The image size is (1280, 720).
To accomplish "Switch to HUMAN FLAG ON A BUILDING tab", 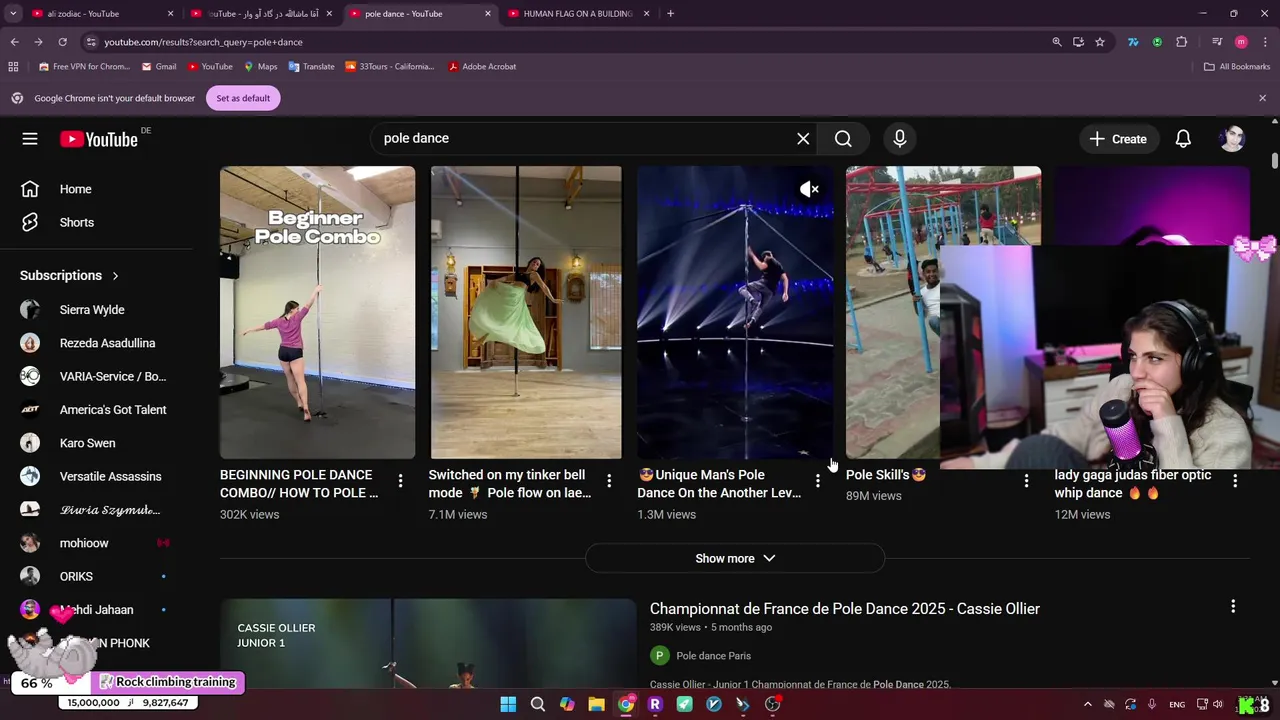I will point(578,14).
